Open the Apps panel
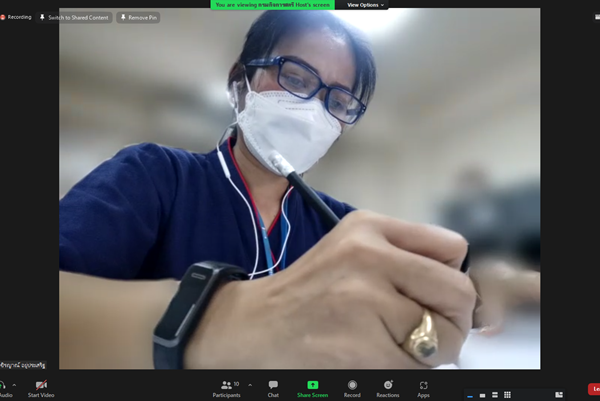The width and height of the screenshot is (600, 401). point(423,389)
